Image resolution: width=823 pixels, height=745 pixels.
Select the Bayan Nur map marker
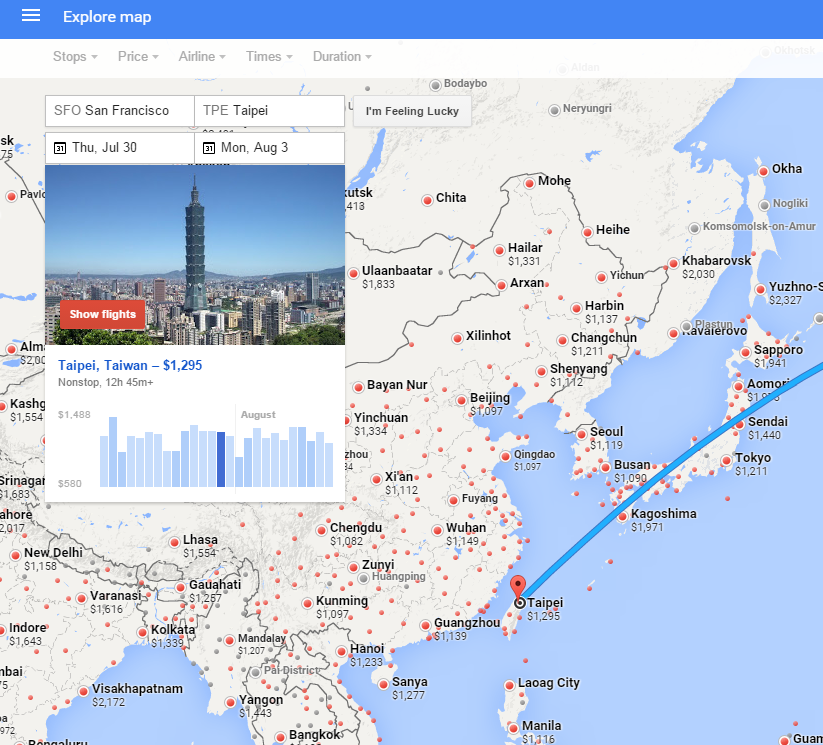[358, 387]
